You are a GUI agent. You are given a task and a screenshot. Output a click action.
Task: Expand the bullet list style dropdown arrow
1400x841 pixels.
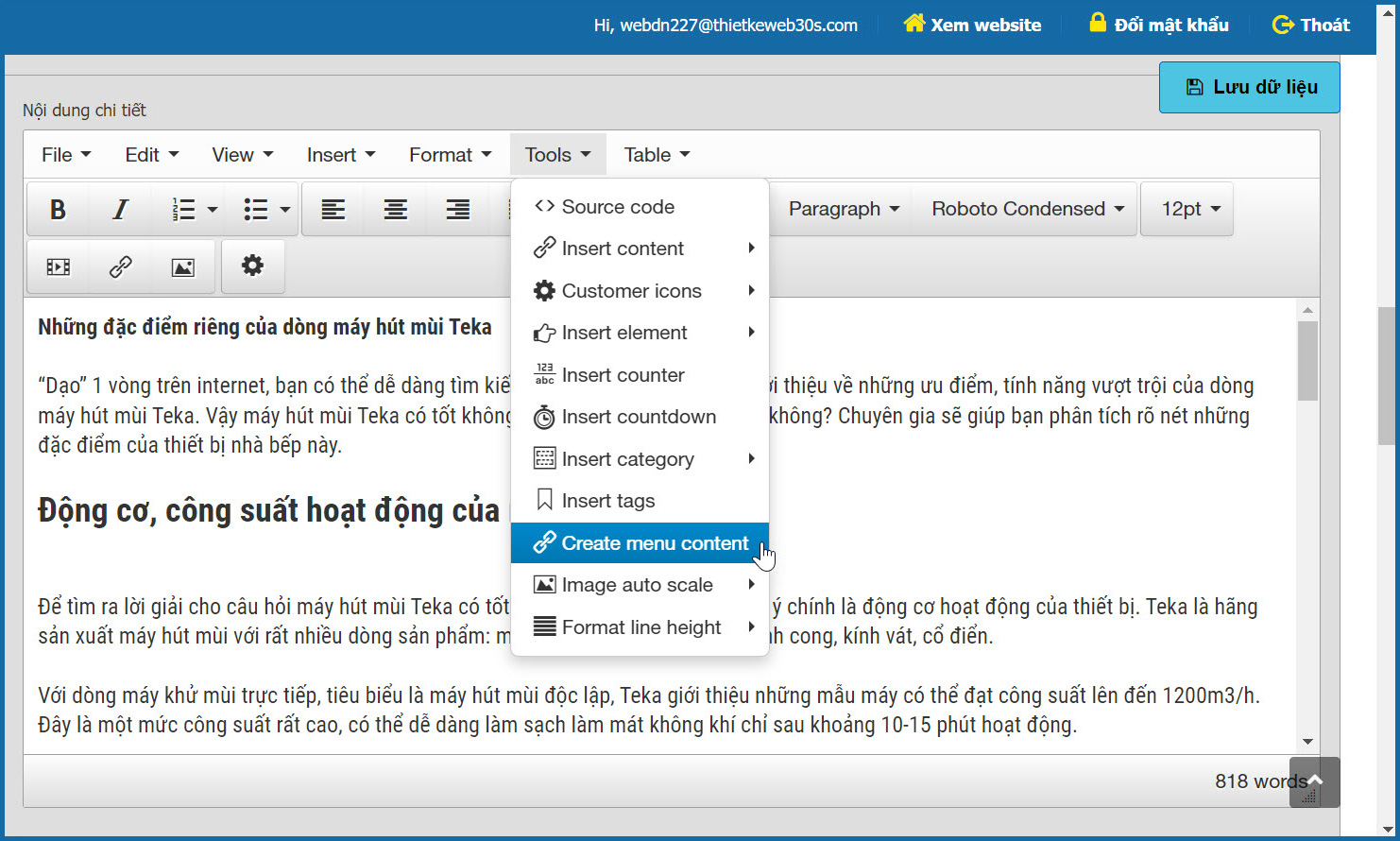pos(284,210)
